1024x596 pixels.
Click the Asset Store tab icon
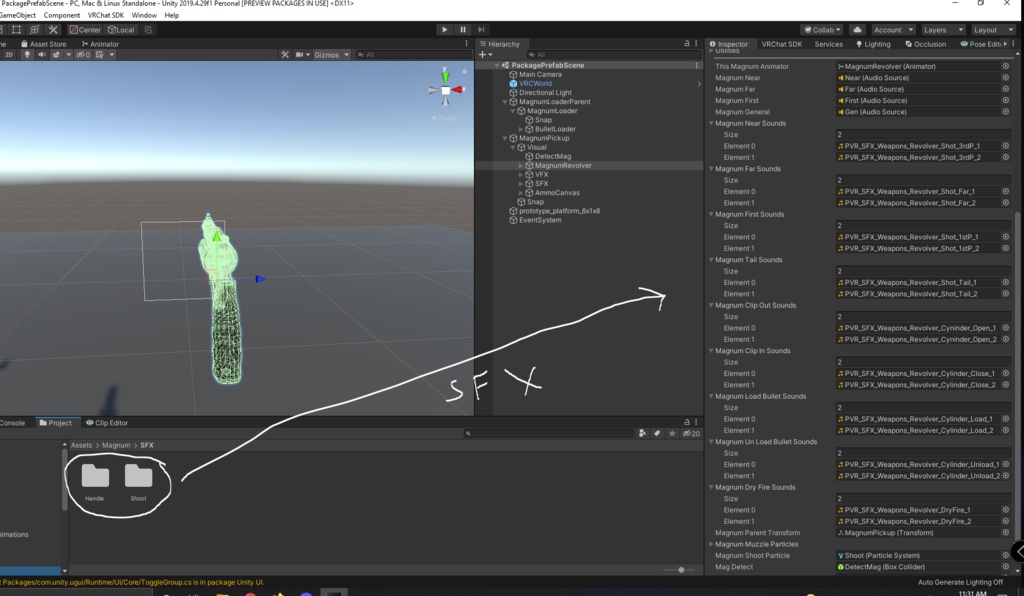24,43
